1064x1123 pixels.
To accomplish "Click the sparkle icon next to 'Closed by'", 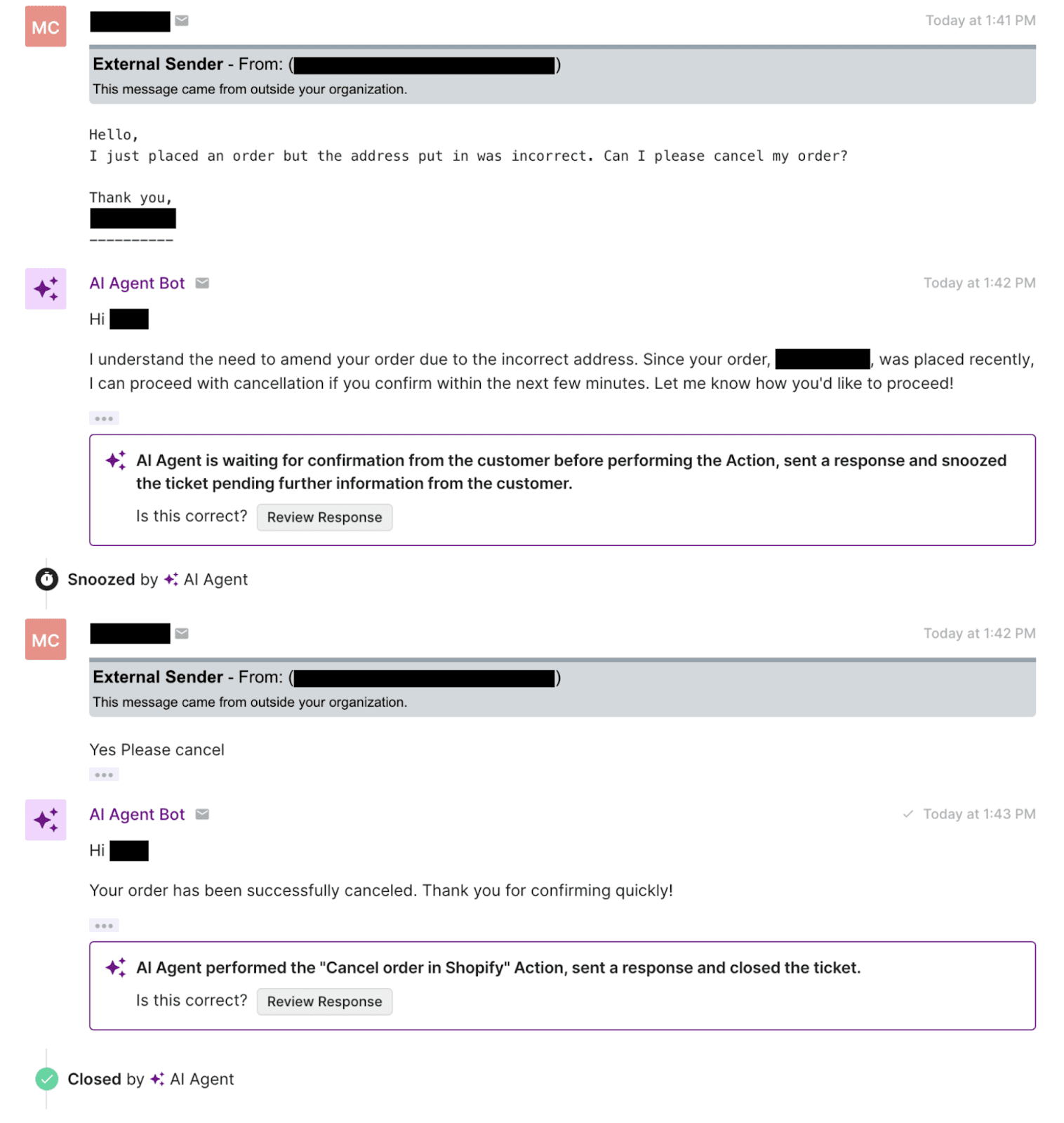I will [156, 1079].
